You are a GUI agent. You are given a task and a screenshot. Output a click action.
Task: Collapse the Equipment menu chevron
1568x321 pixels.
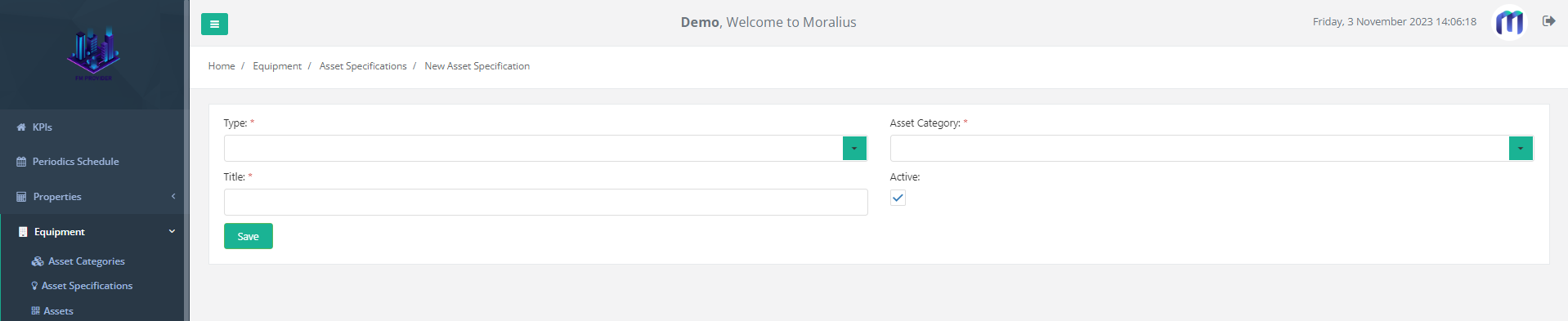(172, 231)
